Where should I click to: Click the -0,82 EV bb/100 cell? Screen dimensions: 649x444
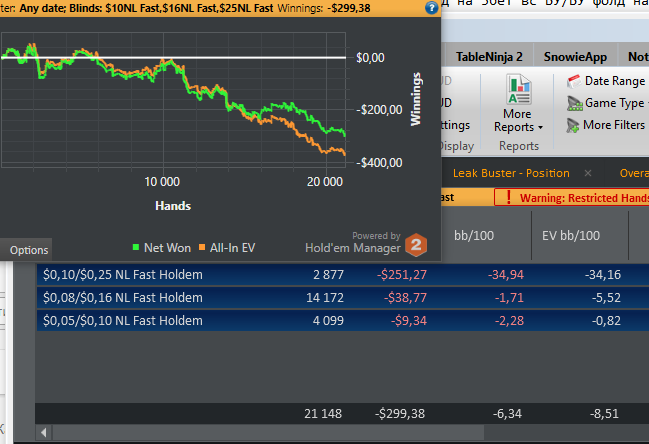(x=606, y=321)
